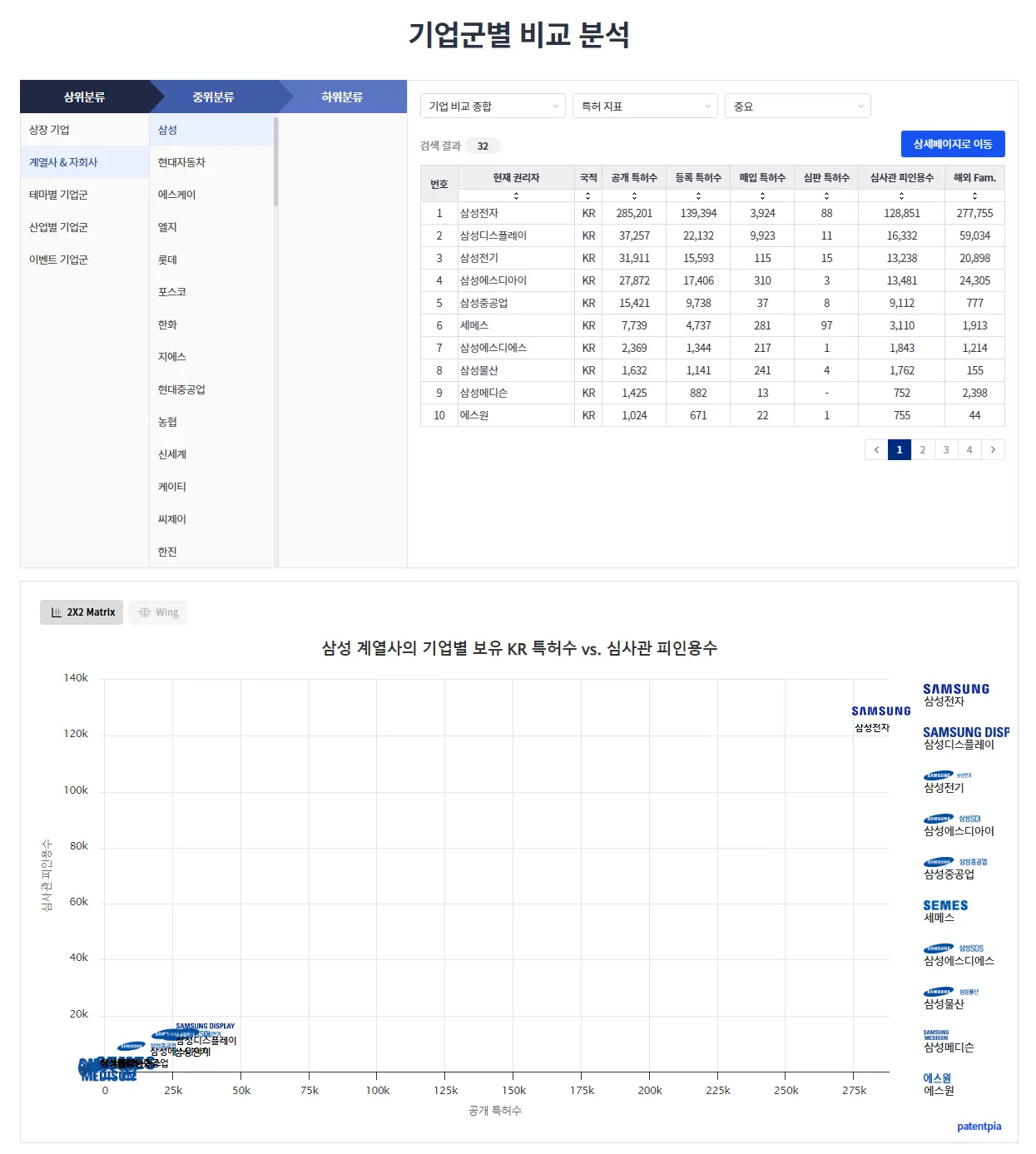Choose 케이티 group

(x=212, y=487)
